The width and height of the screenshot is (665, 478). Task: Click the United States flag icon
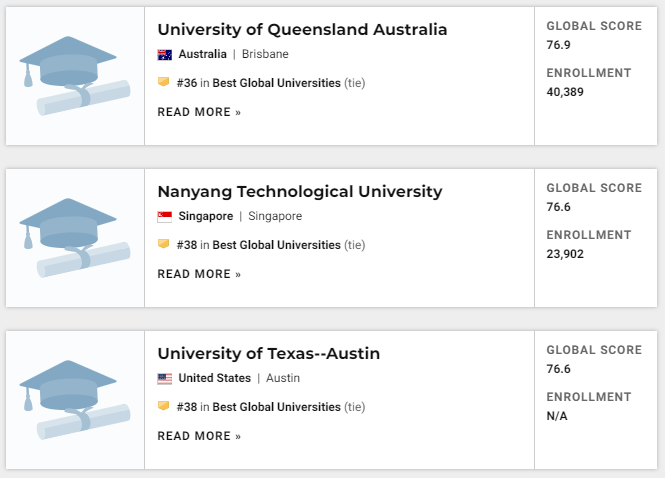pyautogui.click(x=165, y=379)
